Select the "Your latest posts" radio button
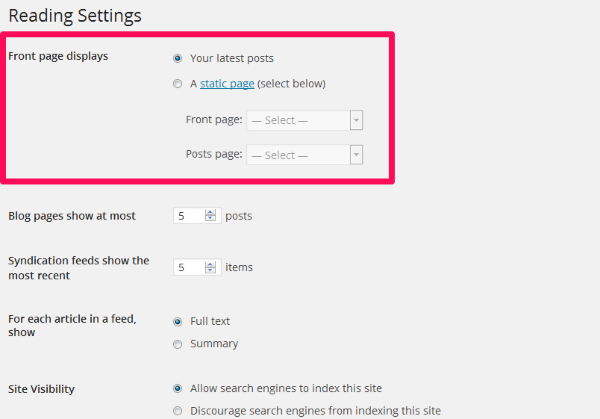600x419 pixels. tap(178, 58)
